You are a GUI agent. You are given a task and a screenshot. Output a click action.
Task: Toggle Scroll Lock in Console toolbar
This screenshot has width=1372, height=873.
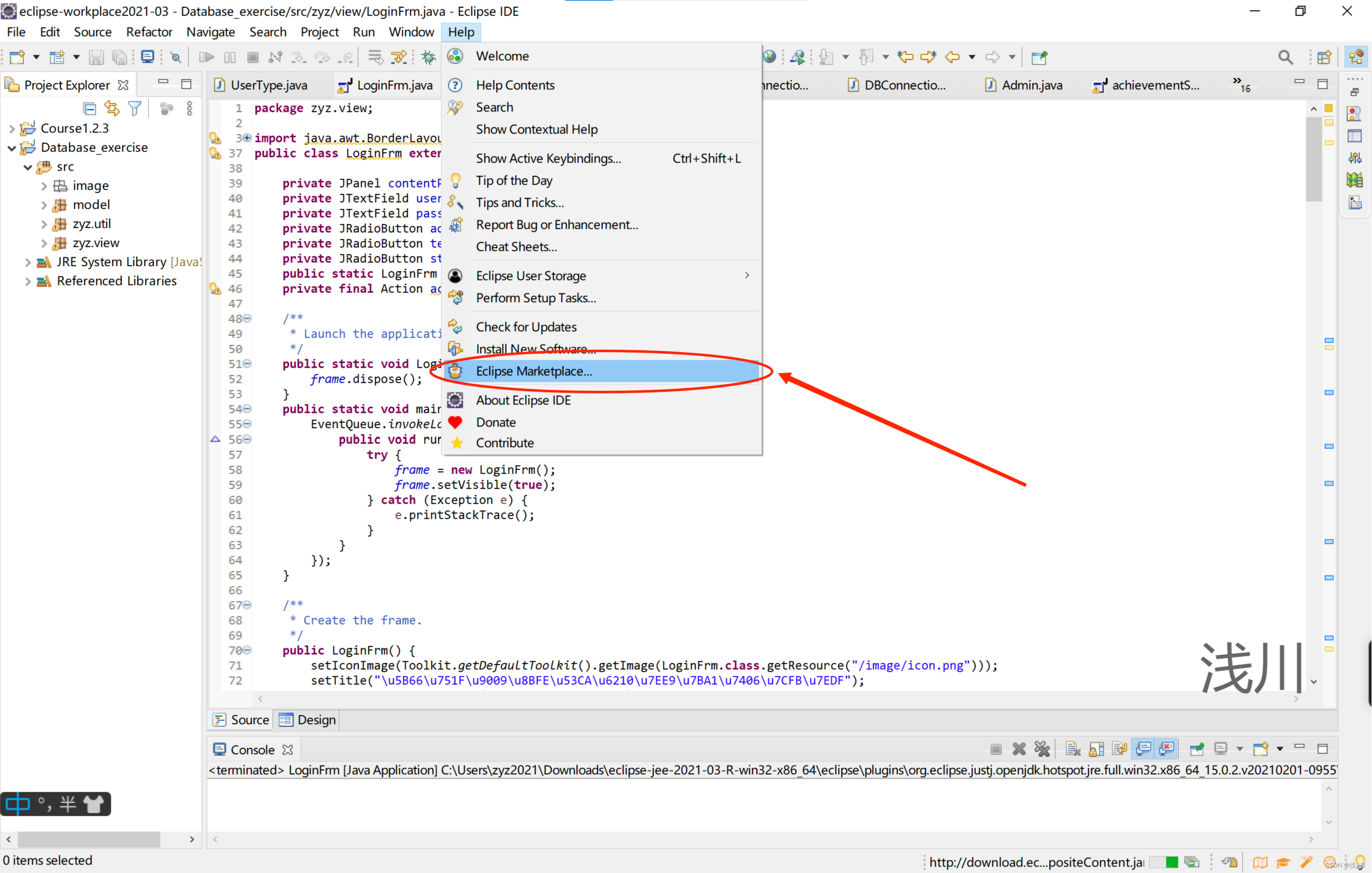click(1096, 749)
